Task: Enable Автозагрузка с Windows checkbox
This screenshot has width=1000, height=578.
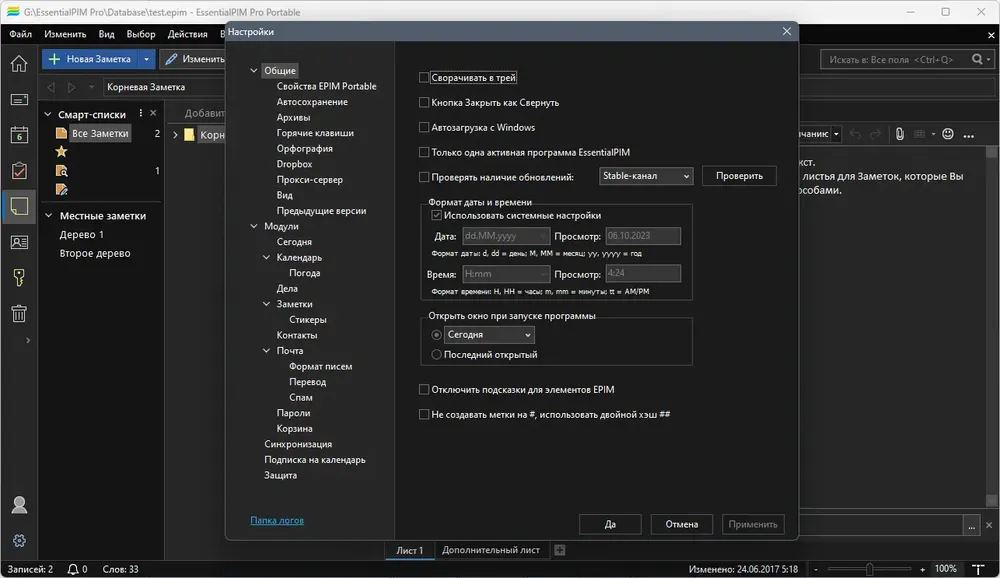Action: pos(423,127)
